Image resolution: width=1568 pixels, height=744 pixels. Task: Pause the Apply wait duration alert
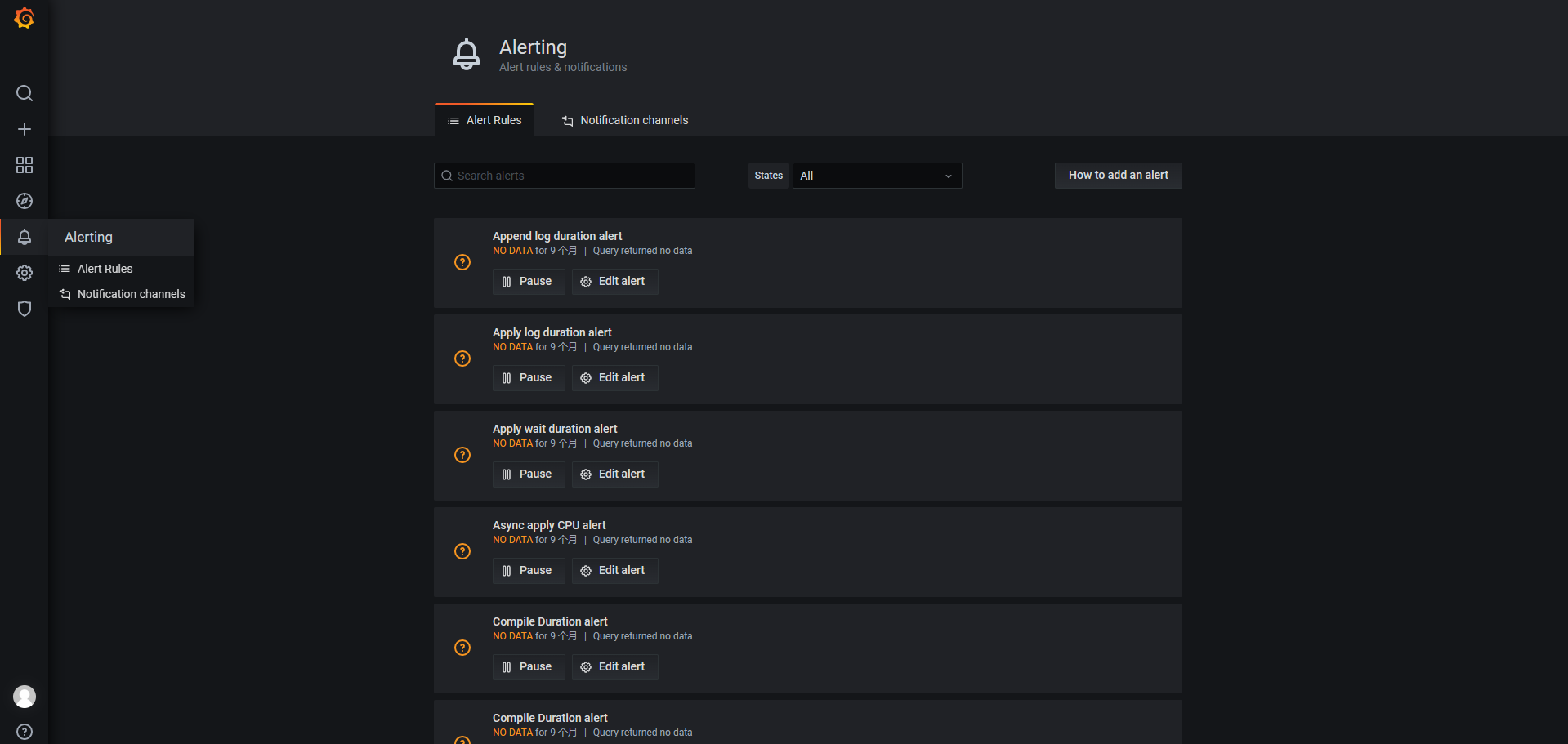[528, 474]
